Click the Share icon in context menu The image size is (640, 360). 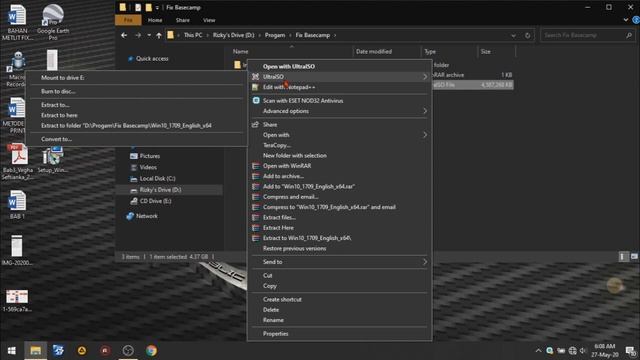click(256, 124)
